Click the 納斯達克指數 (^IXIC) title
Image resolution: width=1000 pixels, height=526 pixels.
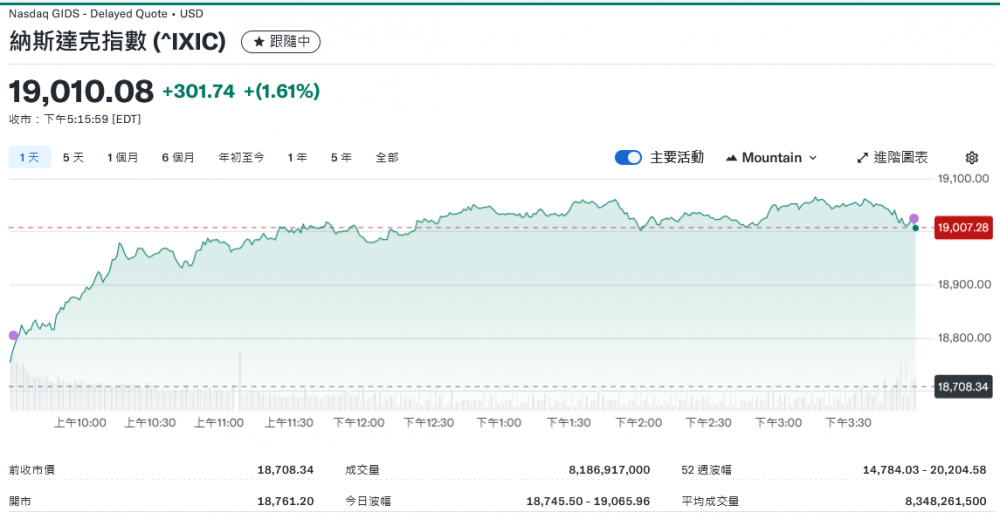118,42
